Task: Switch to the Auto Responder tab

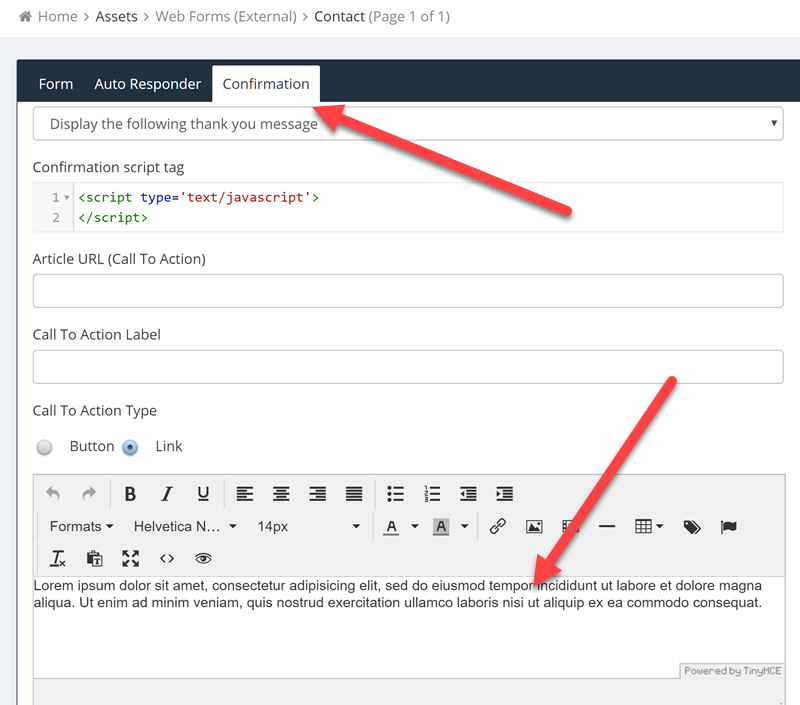Action: click(147, 84)
